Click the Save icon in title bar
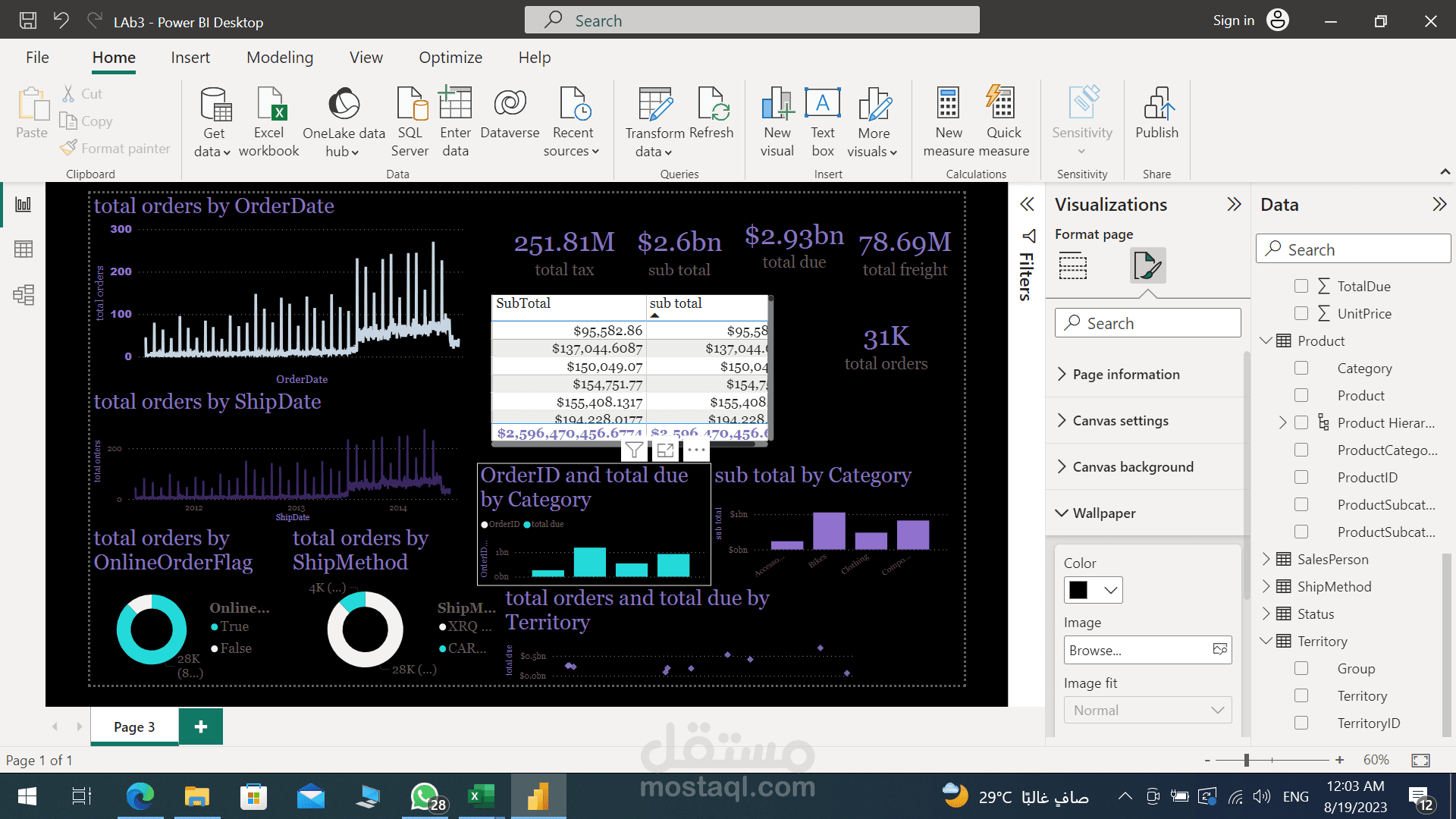The image size is (1456, 819). (28, 20)
